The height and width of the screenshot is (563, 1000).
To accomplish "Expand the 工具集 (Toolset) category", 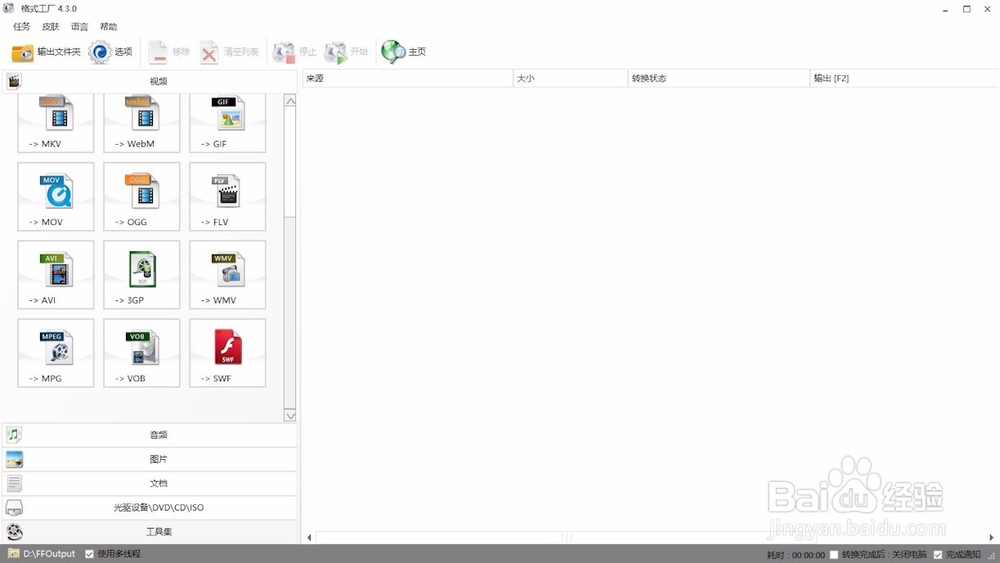I will (x=150, y=531).
